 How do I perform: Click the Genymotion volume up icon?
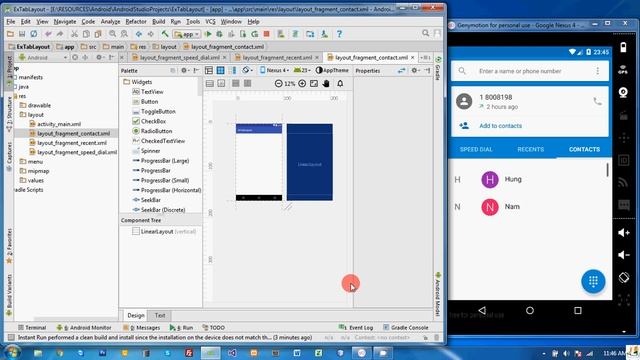click(x=624, y=232)
